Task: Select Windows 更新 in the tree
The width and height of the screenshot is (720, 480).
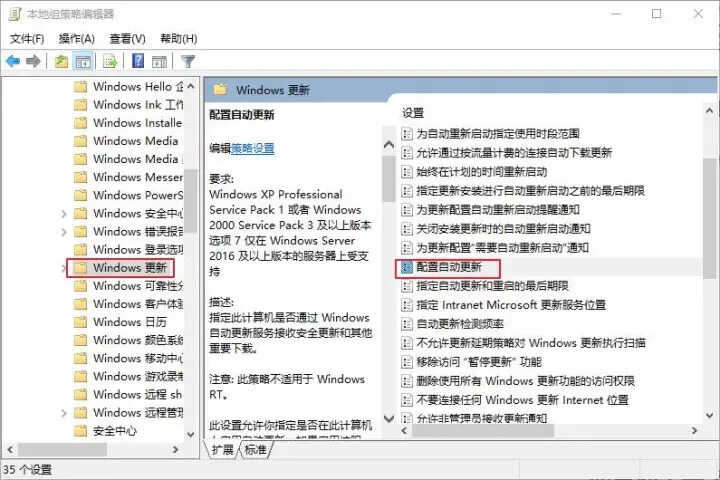Action: pyautogui.click(x=130, y=268)
